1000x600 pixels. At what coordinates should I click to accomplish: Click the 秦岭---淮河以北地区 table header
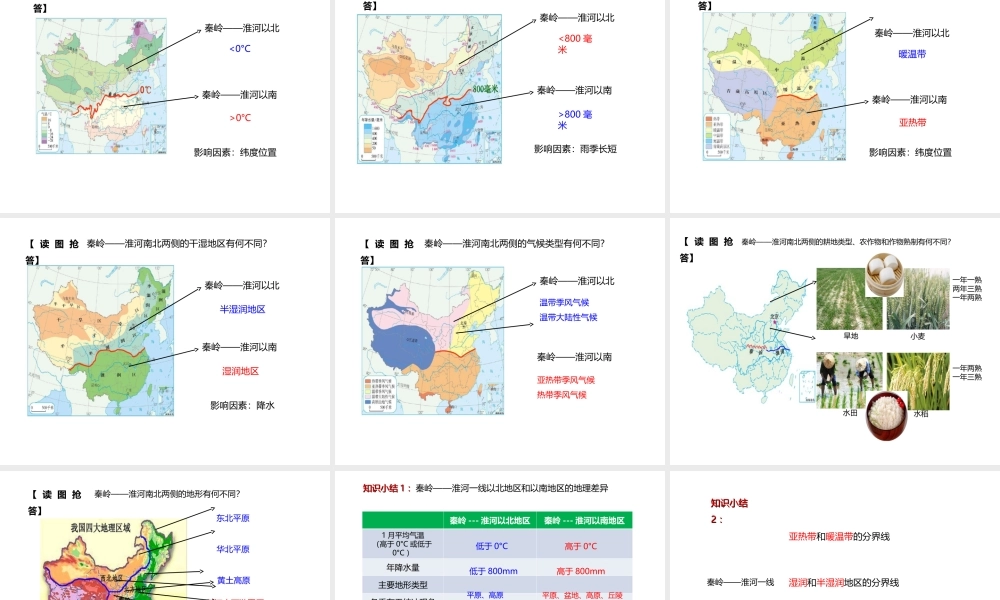(x=489, y=520)
